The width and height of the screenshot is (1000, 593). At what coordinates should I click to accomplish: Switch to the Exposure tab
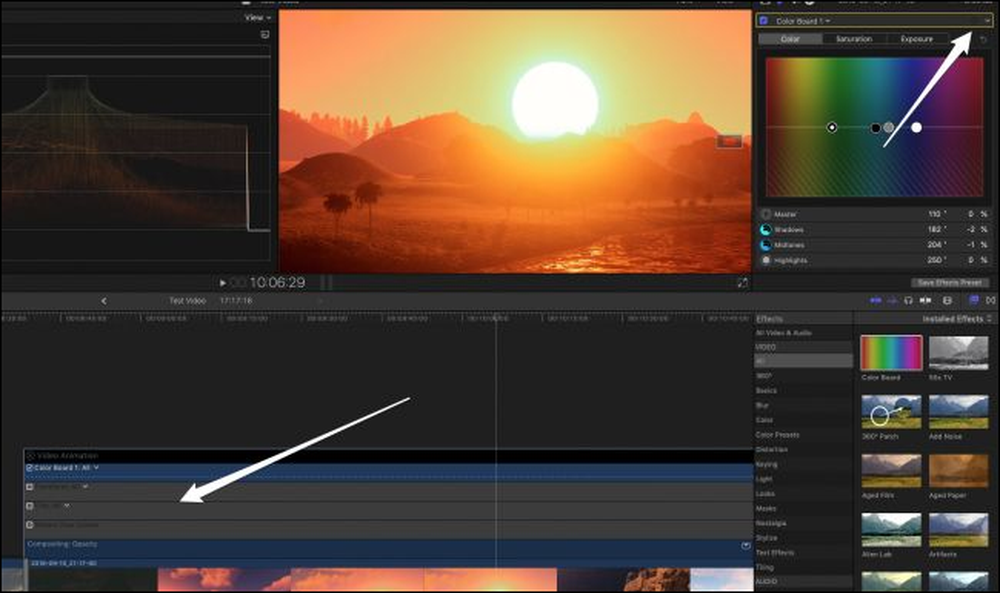click(x=917, y=39)
